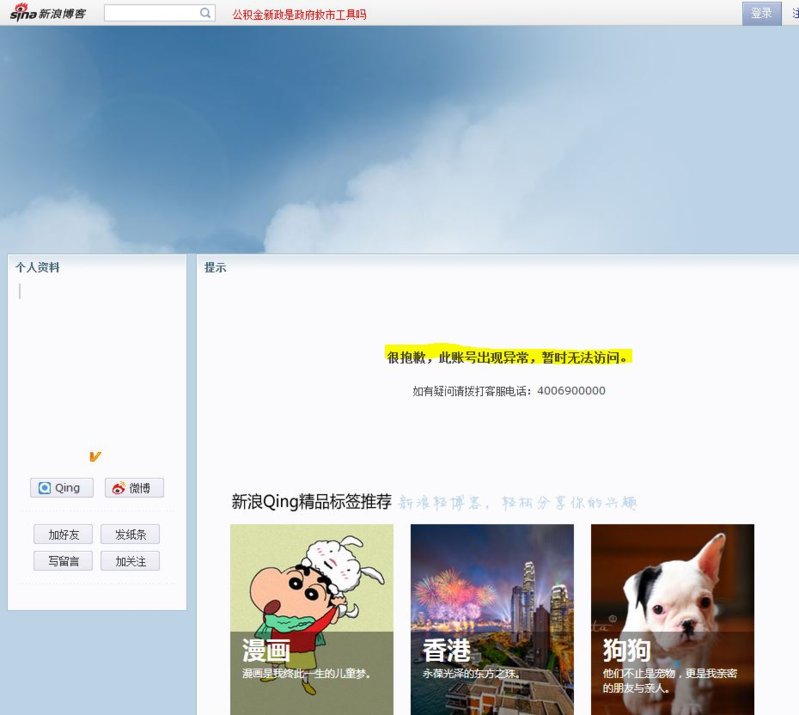Click the 新浪Qing精品标签推荐 heading
Viewport: 799px width, 715px height.
point(311,502)
